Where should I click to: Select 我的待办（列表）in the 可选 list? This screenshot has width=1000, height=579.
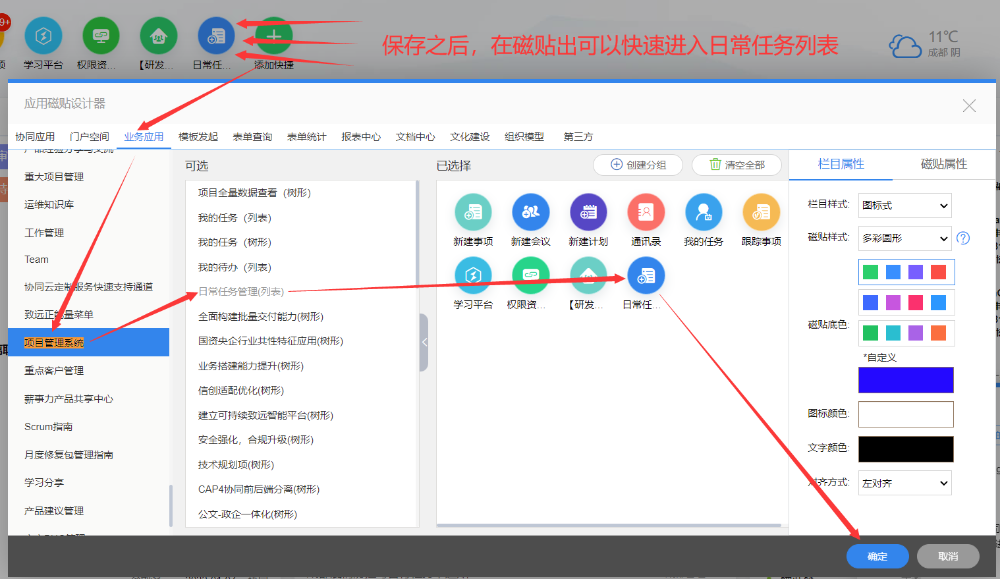pyautogui.click(x=235, y=267)
